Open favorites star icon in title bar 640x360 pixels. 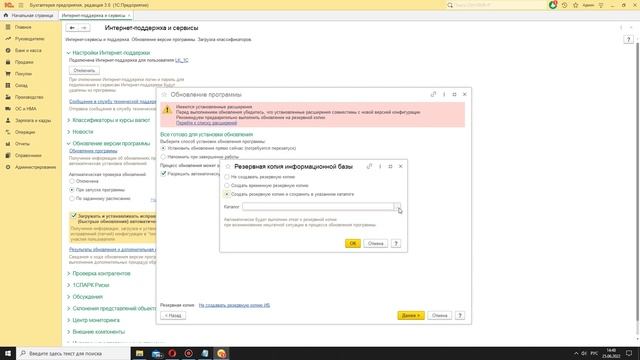[x=576, y=5]
